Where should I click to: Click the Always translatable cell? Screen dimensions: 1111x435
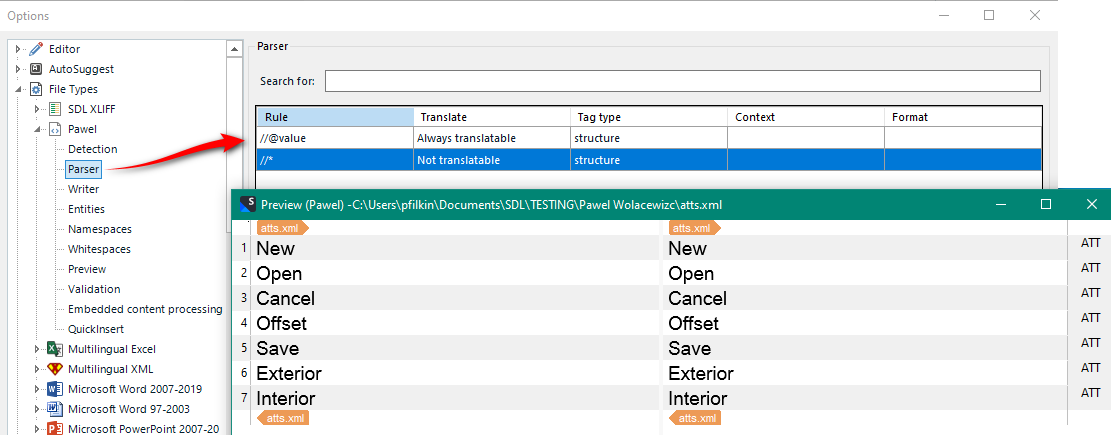pos(492,138)
